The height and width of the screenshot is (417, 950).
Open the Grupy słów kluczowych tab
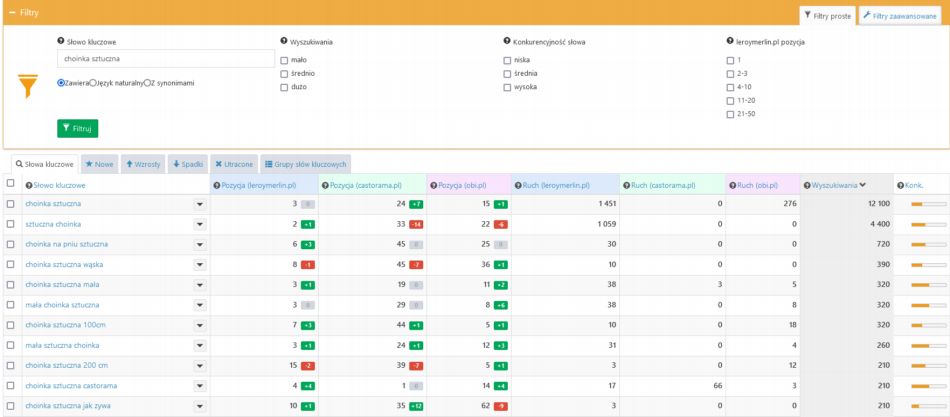pos(306,163)
